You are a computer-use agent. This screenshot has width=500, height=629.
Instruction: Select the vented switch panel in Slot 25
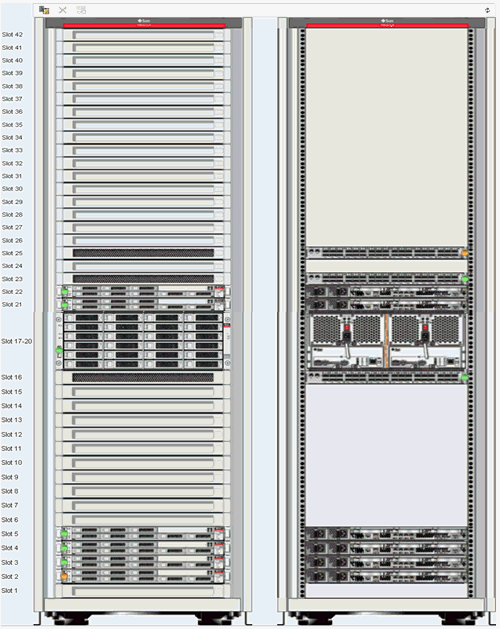click(143, 253)
